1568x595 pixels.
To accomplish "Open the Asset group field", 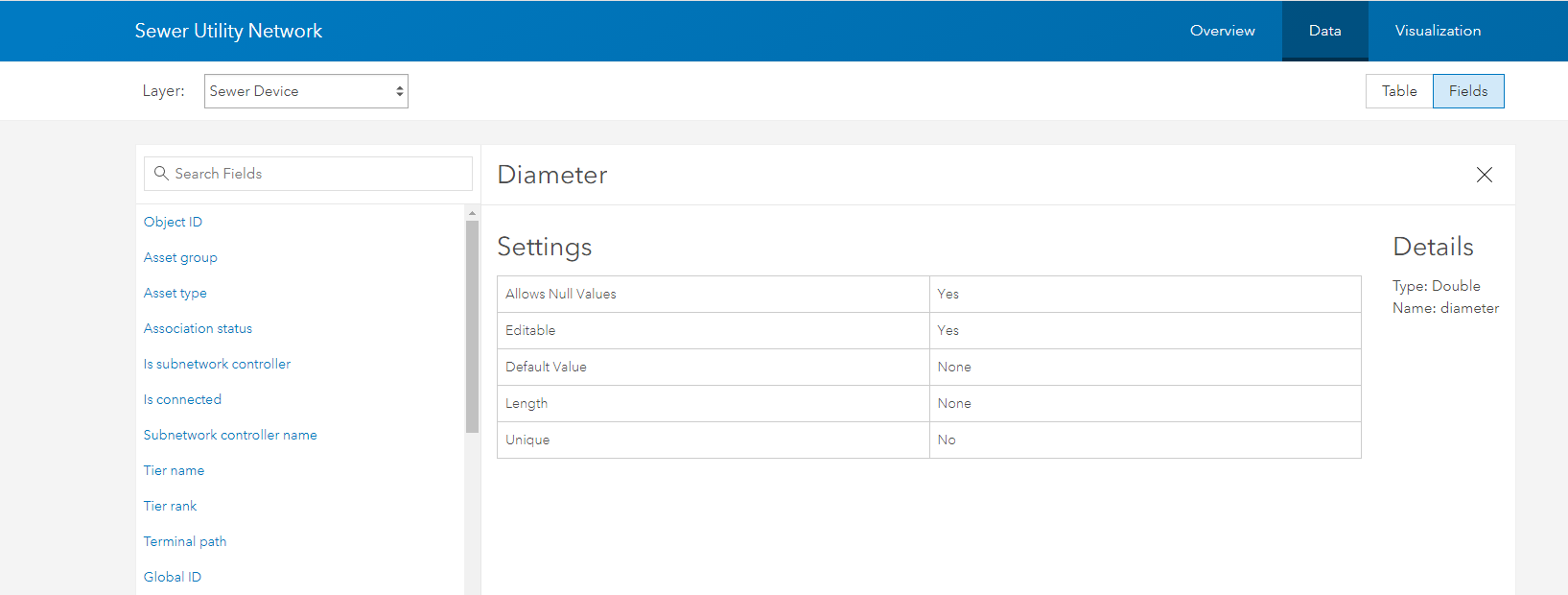I will tap(180, 257).
